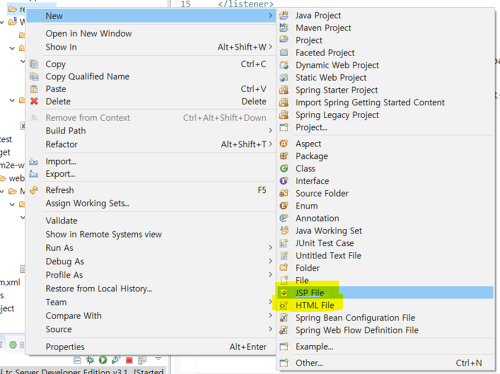Click the Spring Web Flow Definition icon
Viewport: 500px width, 374px height.
284,330
